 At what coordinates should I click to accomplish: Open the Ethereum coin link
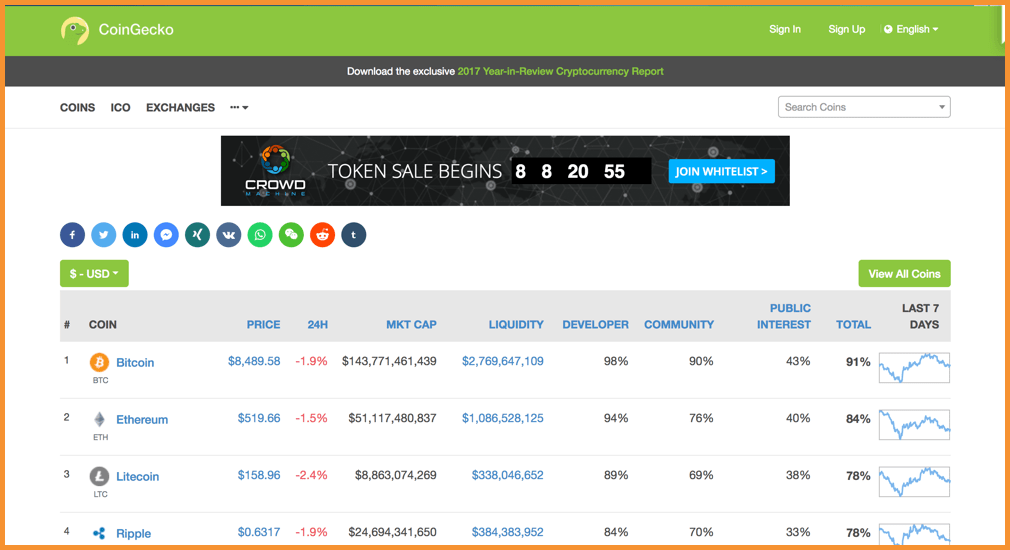coord(142,419)
